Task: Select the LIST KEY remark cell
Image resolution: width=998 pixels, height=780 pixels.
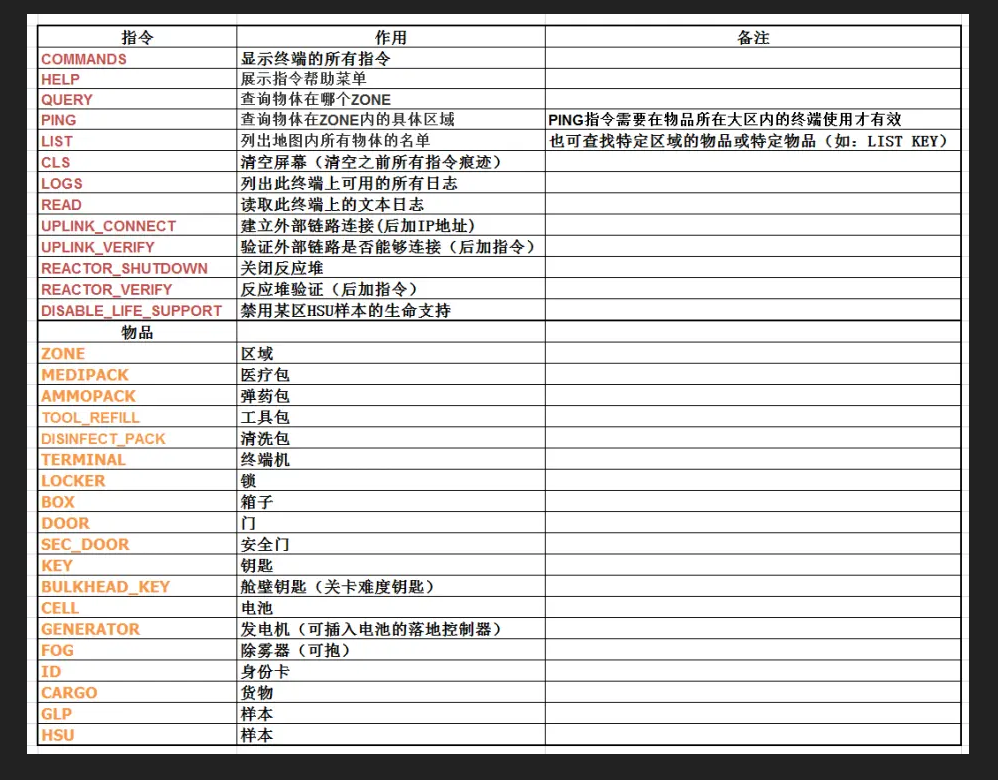Action: (753, 141)
